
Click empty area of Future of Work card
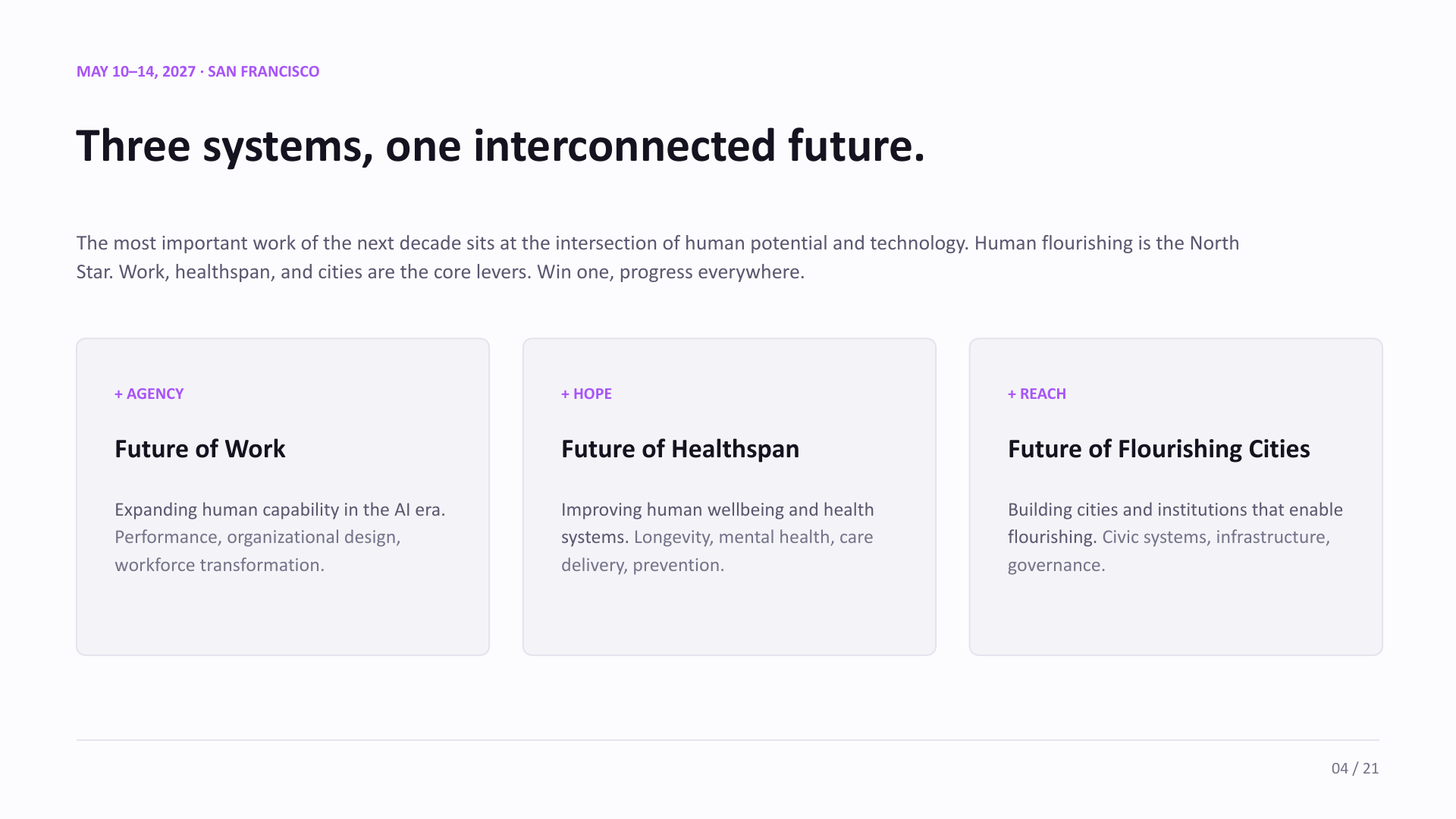pos(283,616)
